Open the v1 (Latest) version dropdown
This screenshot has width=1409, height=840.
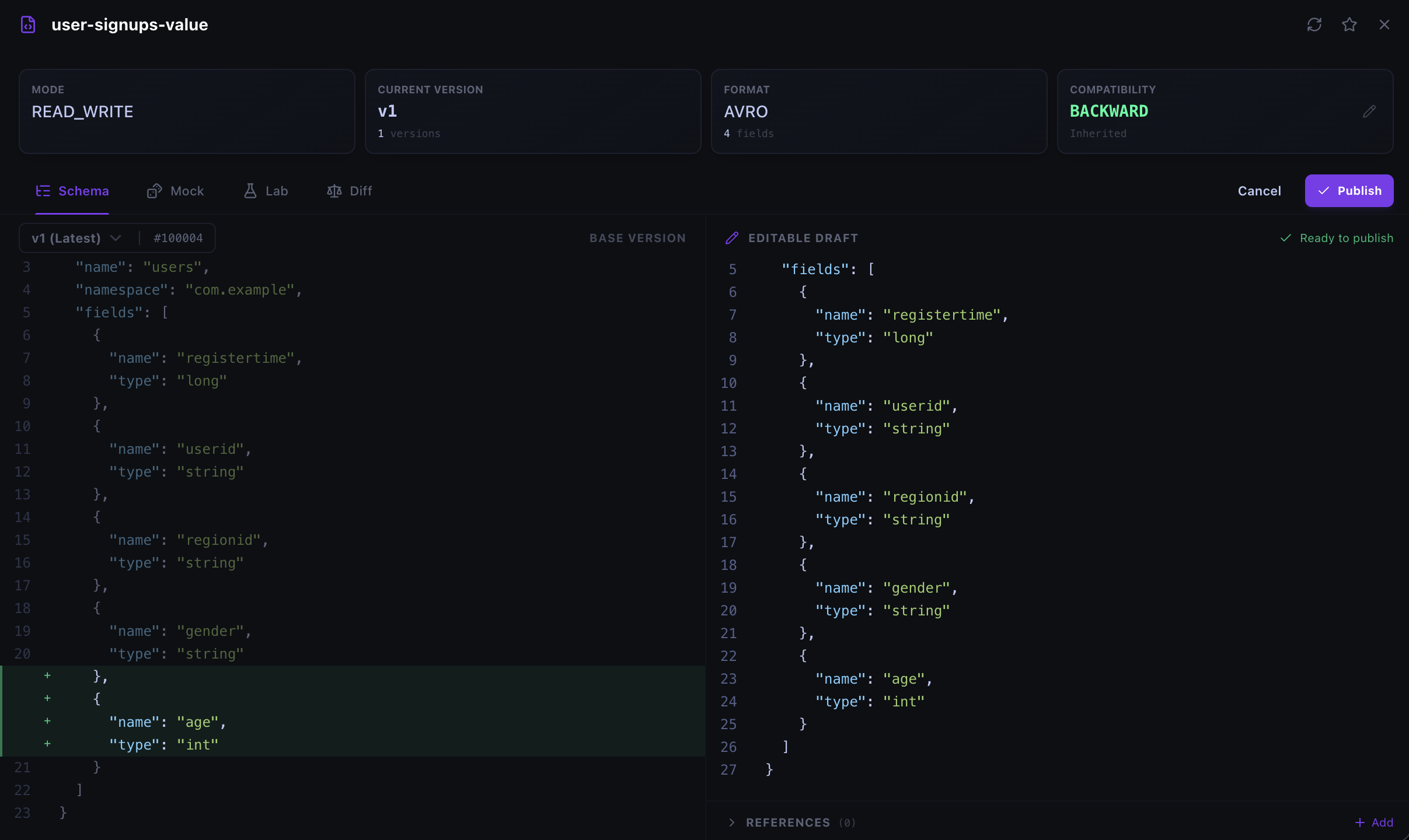click(76, 238)
